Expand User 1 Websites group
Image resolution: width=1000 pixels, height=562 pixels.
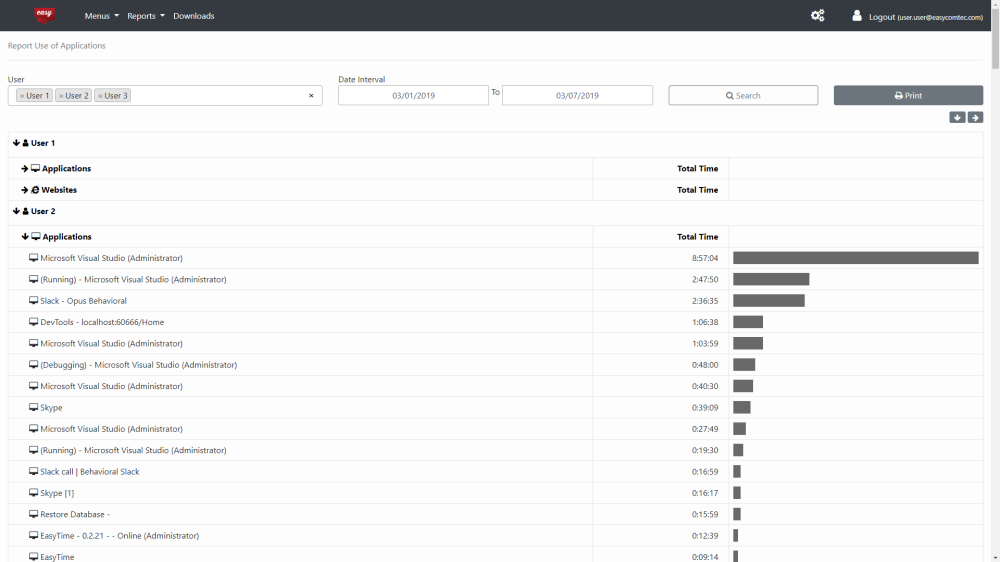coord(24,190)
